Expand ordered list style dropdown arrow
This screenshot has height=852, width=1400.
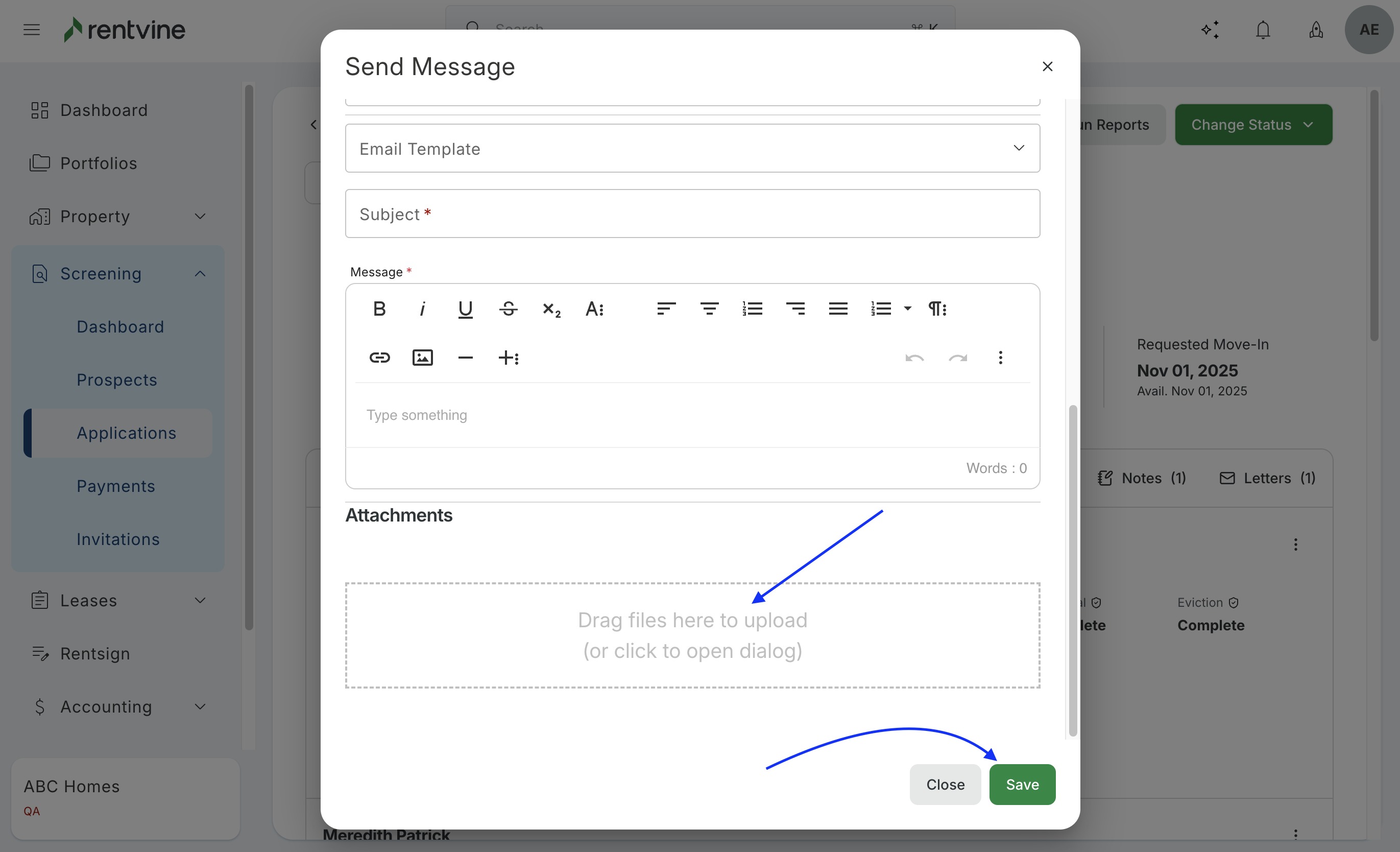tap(907, 309)
